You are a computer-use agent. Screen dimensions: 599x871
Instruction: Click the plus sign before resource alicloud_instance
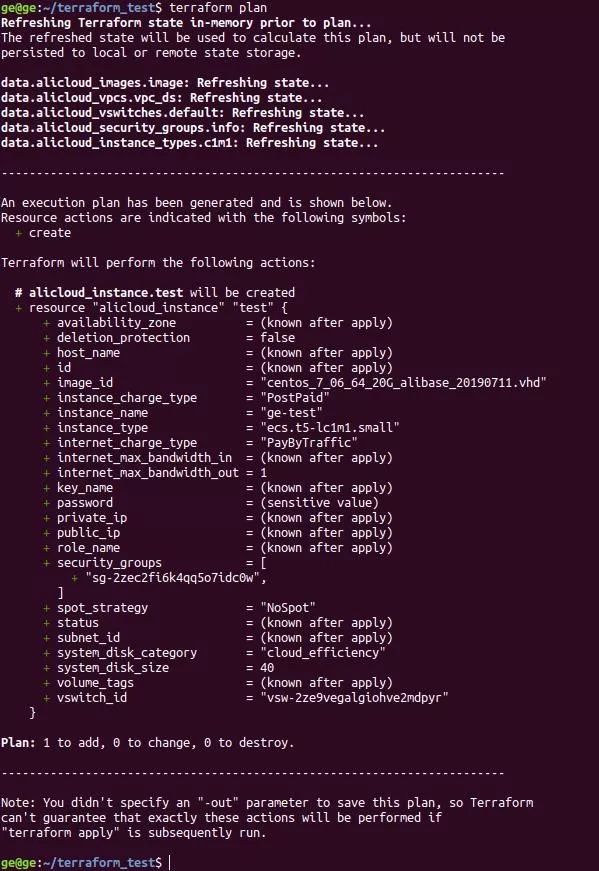(19, 308)
